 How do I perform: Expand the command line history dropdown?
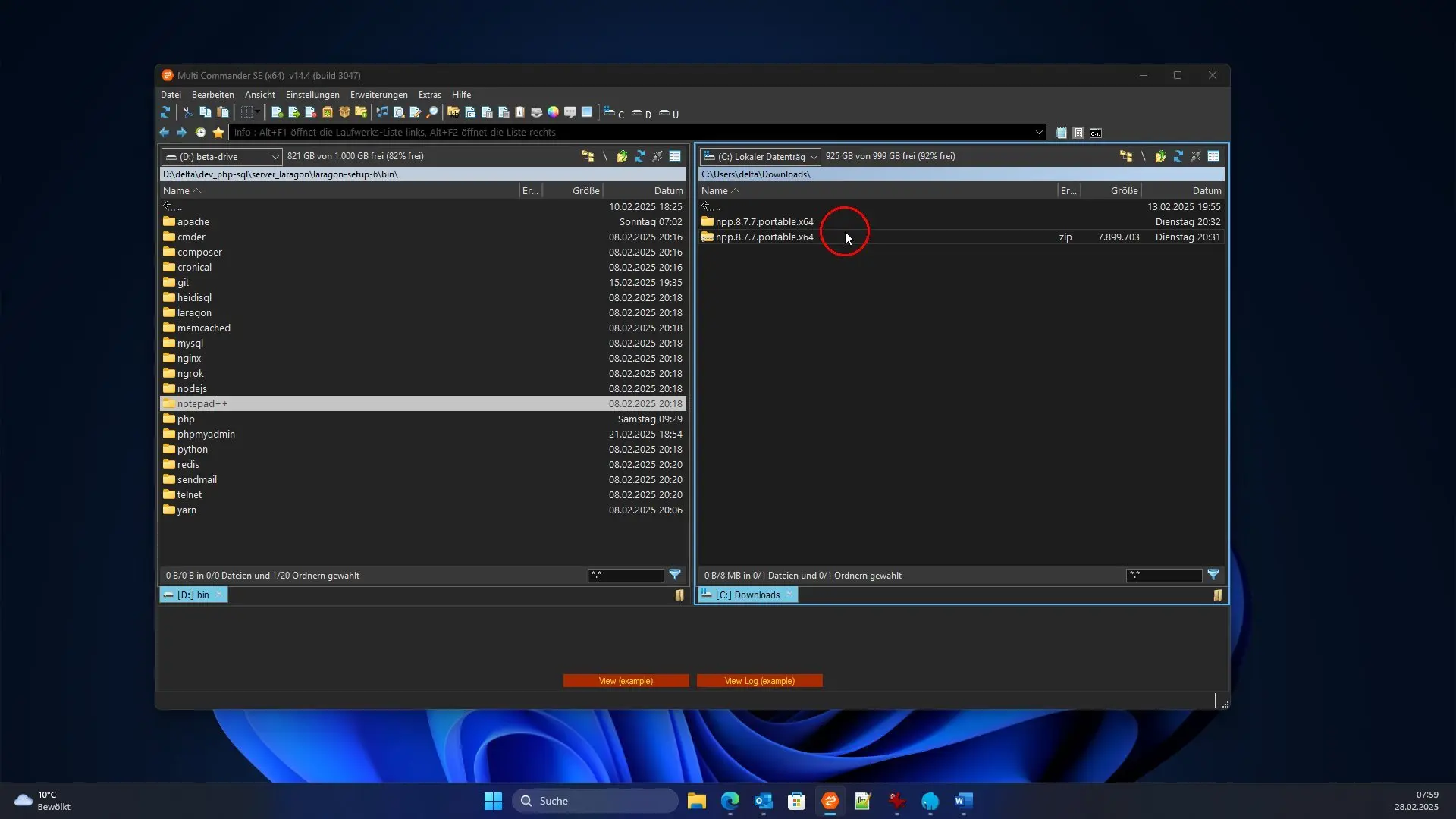click(x=1039, y=132)
